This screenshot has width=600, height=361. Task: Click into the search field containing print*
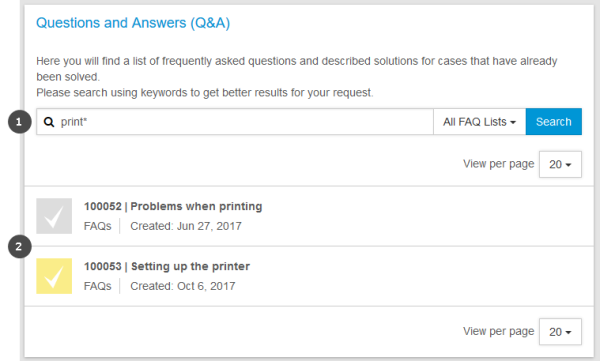235,122
